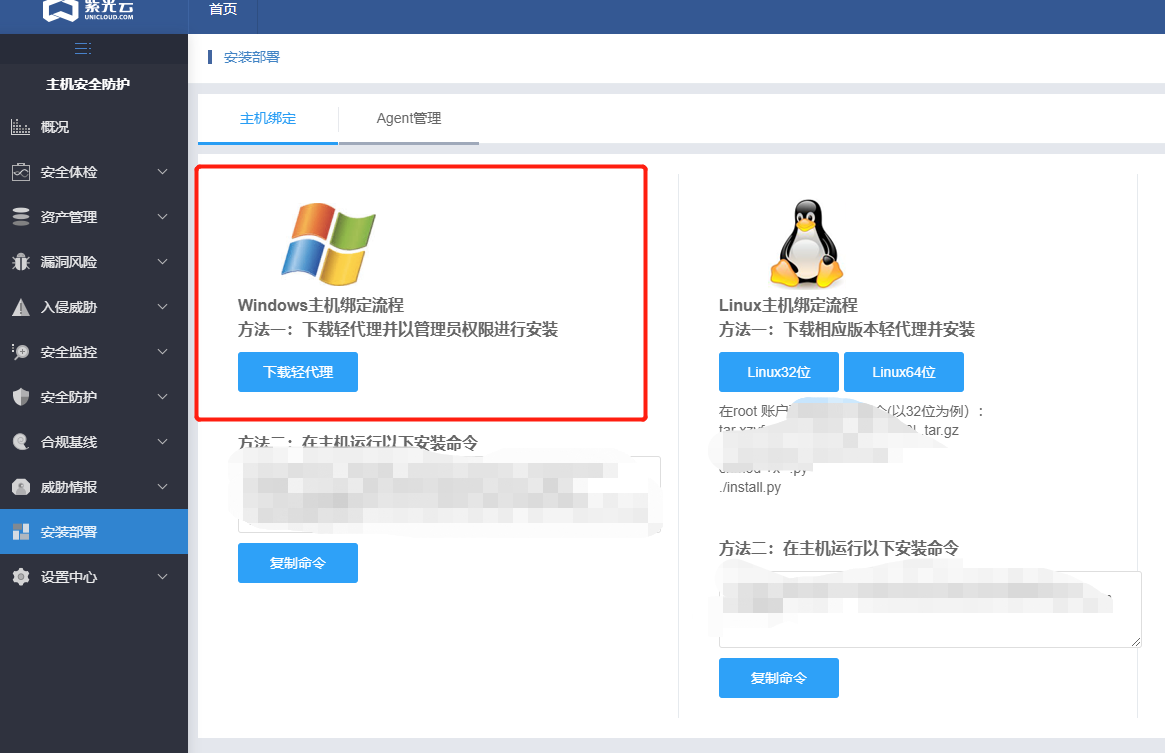Download the Linux64位 agent
1165x753 pixels.
903,372
